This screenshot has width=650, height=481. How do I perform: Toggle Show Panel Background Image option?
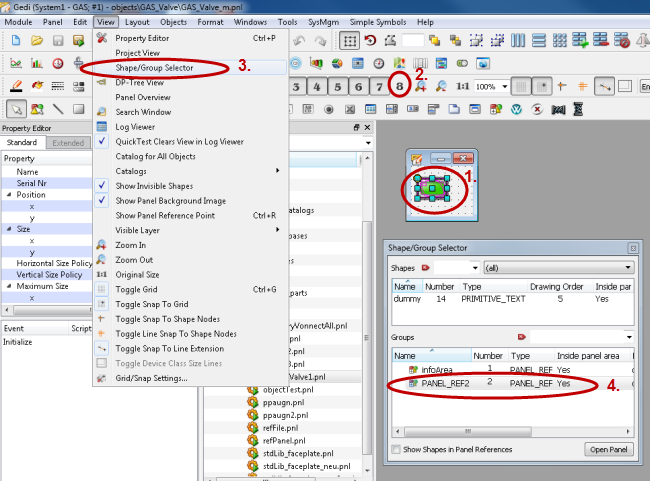170,200
